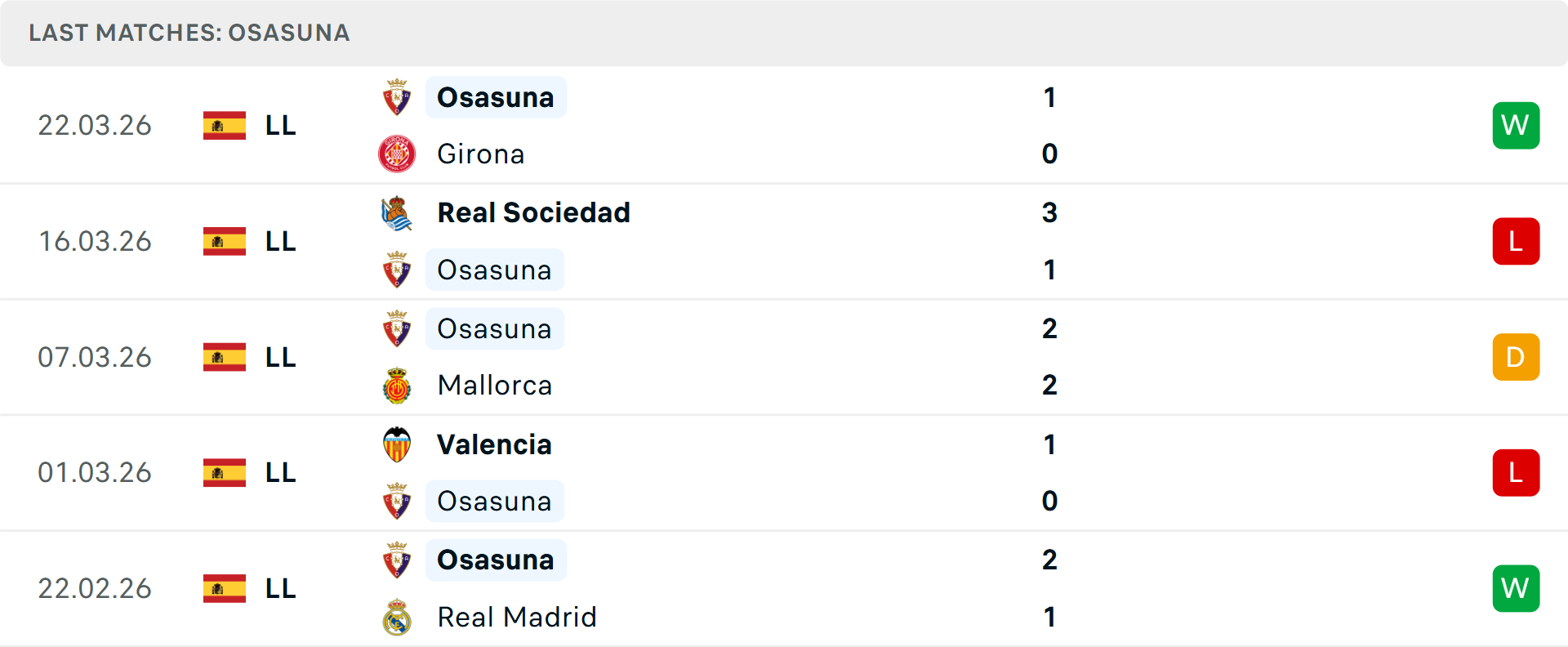Open the LAST MATCHES: OSASUNA header
This screenshot has width=1568, height=647.
[x=189, y=33]
